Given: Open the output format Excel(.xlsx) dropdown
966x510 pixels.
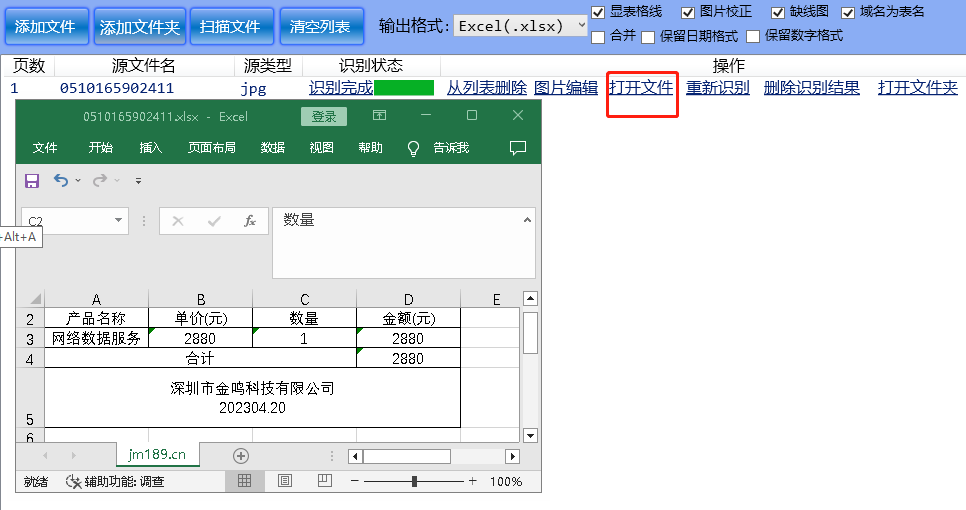Looking at the screenshot, I should [521, 26].
